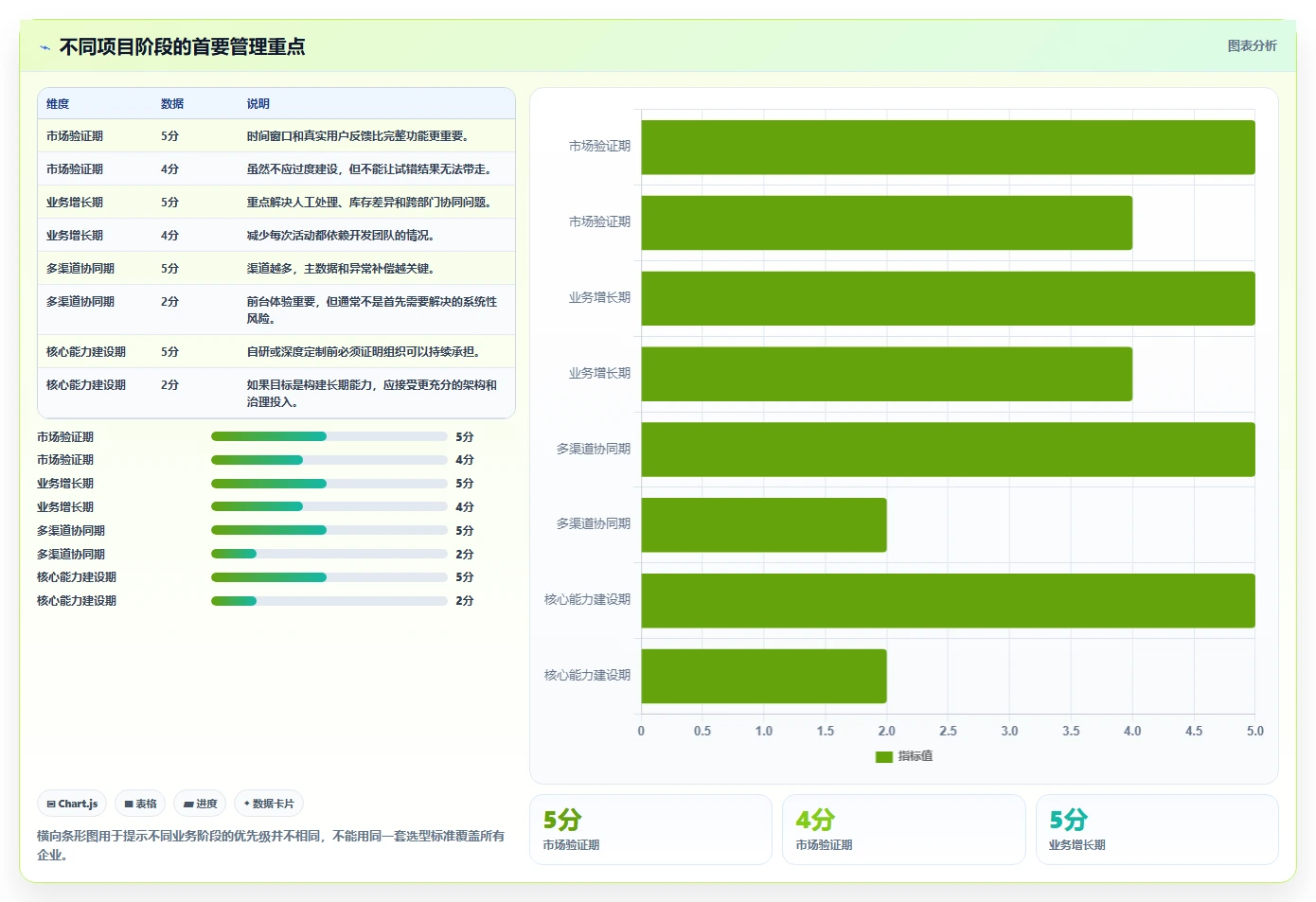1316x902 pixels.
Task: Click the 指标值 legend color box
Action: tap(884, 756)
